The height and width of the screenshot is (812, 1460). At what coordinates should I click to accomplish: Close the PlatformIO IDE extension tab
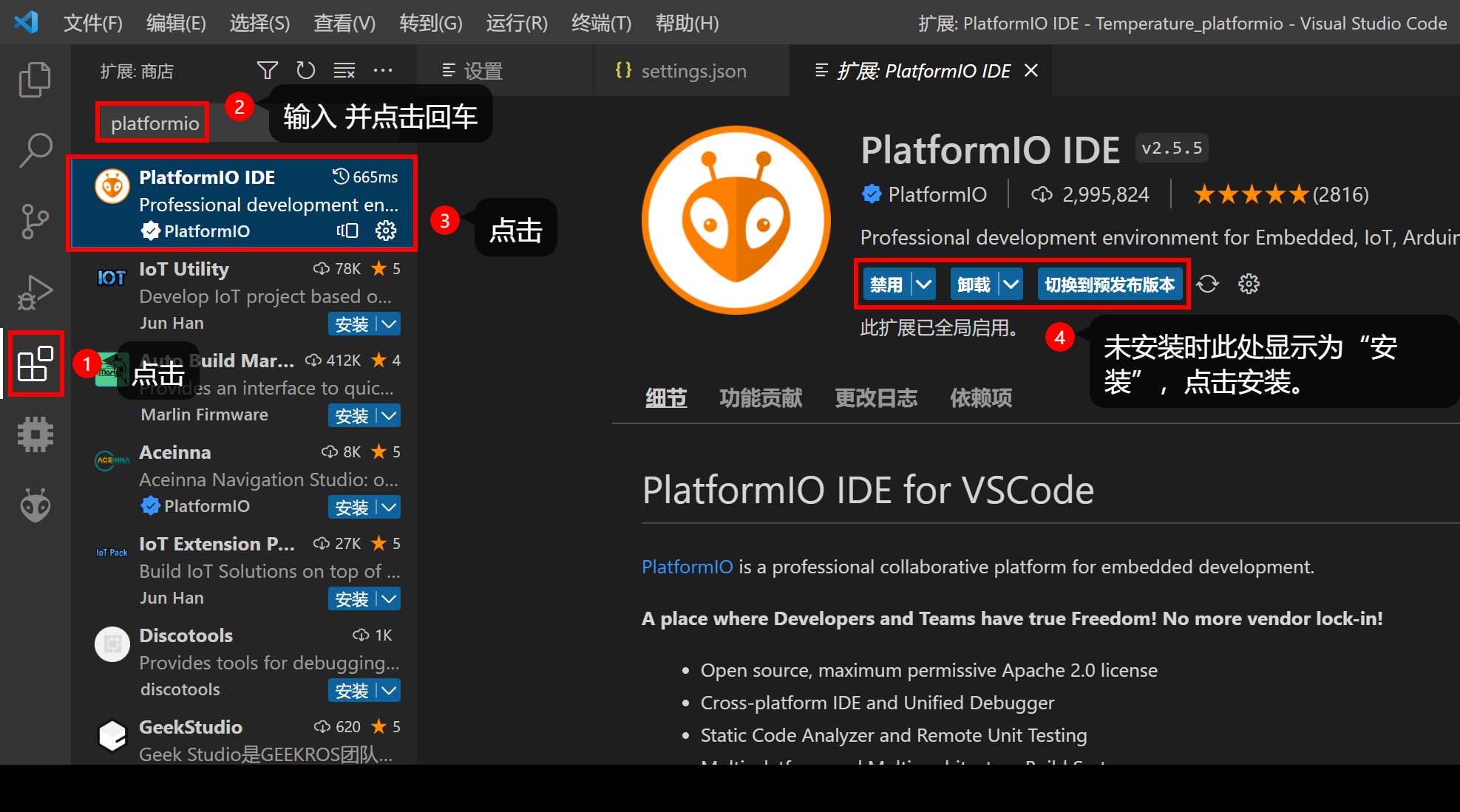point(1031,70)
